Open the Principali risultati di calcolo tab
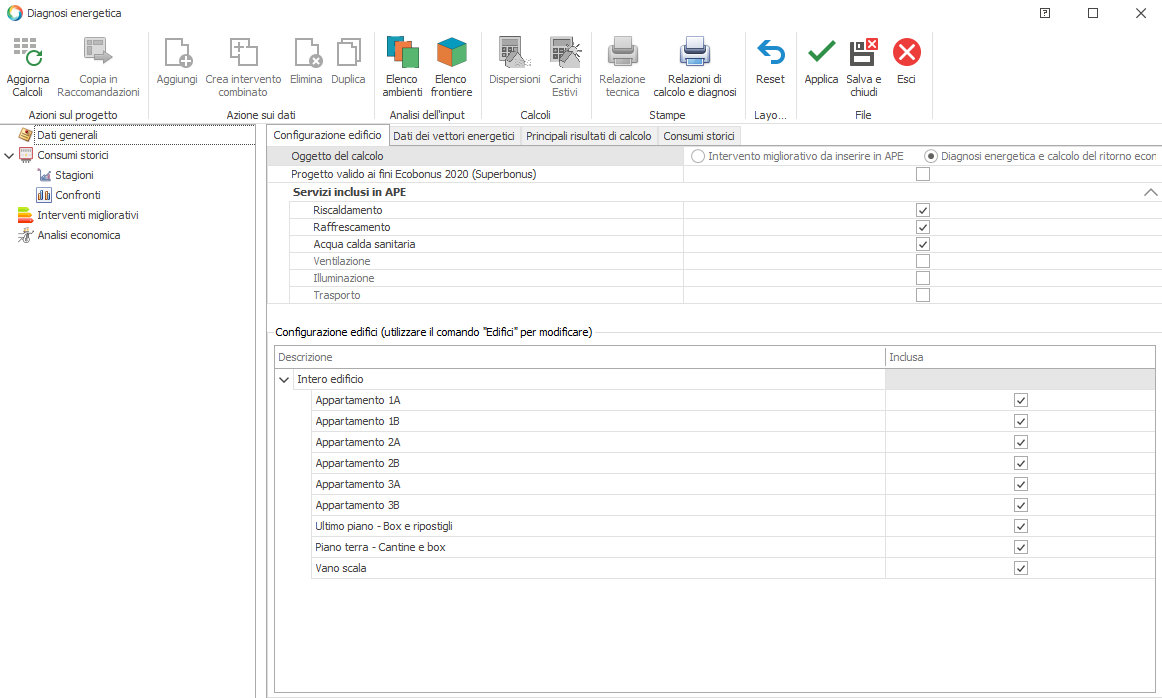Image resolution: width=1162 pixels, height=698 pixels. pos(588,136)
